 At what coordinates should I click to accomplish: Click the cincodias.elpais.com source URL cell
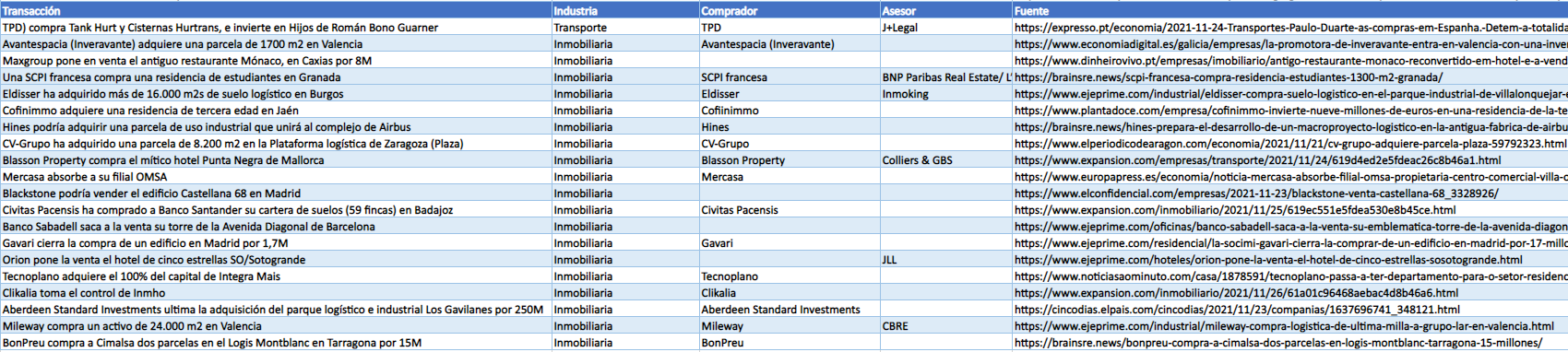point(1290,310)
